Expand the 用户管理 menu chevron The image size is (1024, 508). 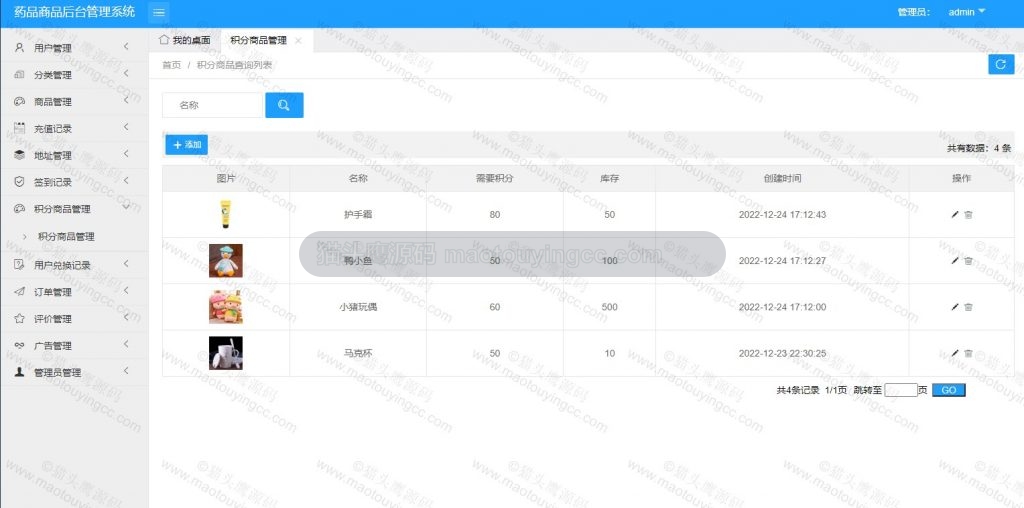126,46
